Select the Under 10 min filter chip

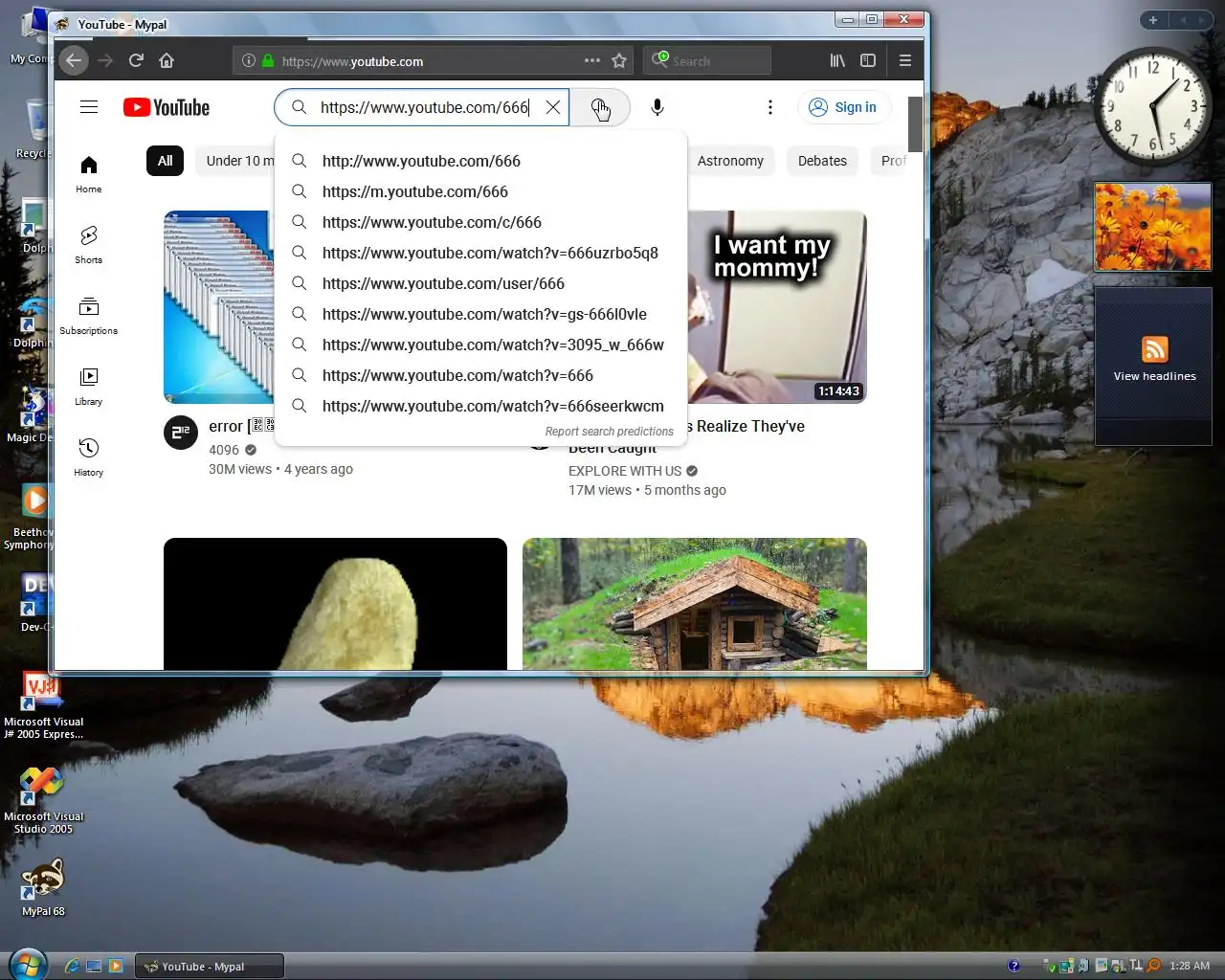(235, 161)
